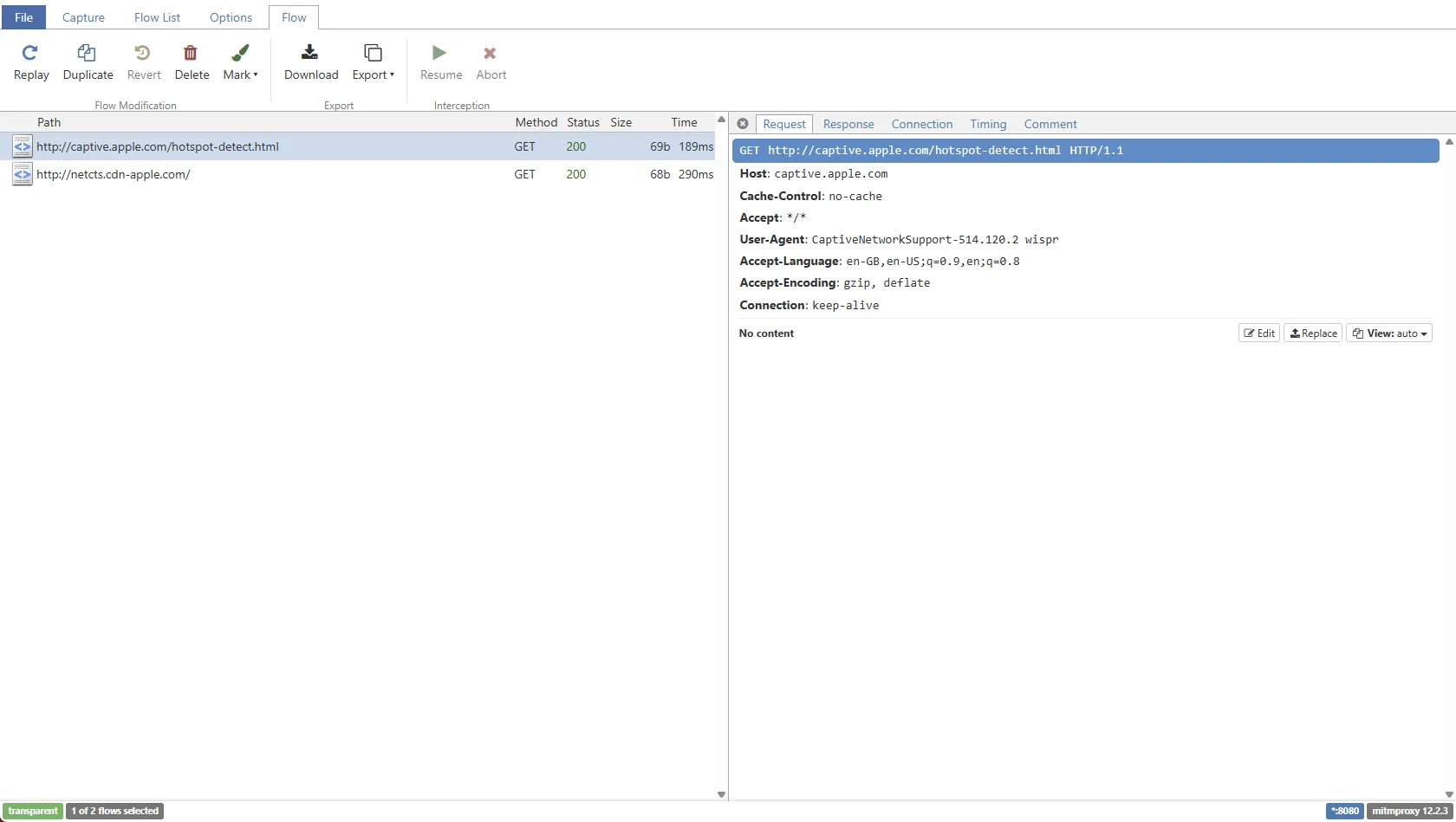1456x822 pixels.
Task: Click the mitmproxy 12.2.3 version badge
Action: [1410, 811]
